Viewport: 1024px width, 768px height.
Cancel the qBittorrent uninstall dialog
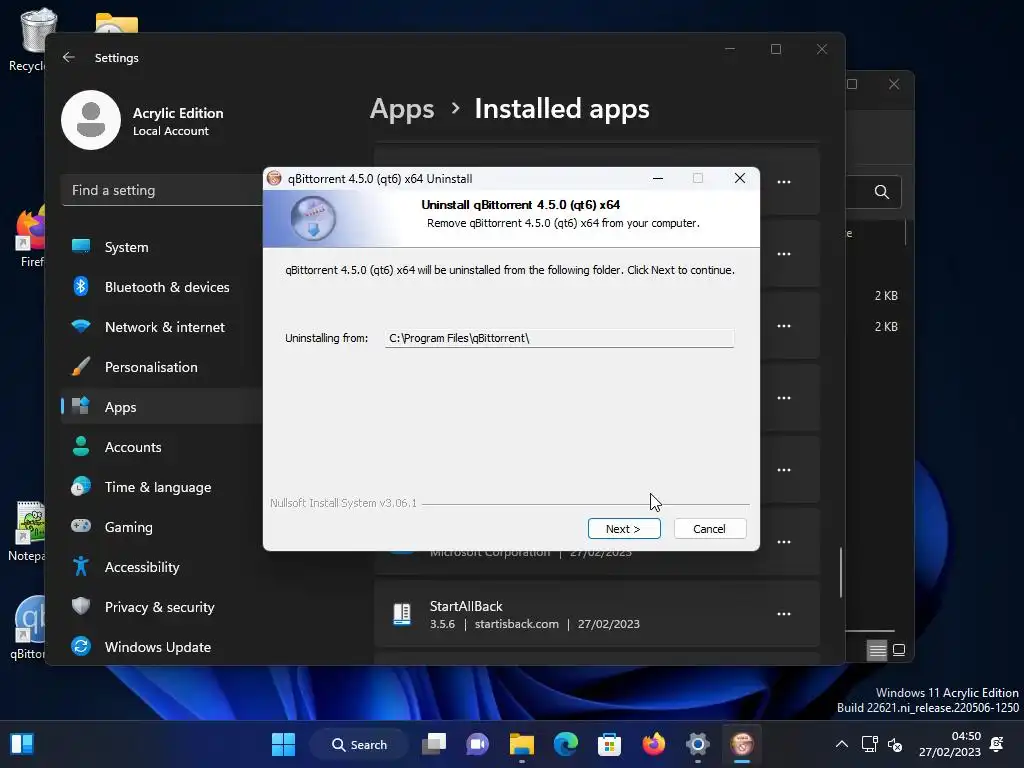point(709,528)
